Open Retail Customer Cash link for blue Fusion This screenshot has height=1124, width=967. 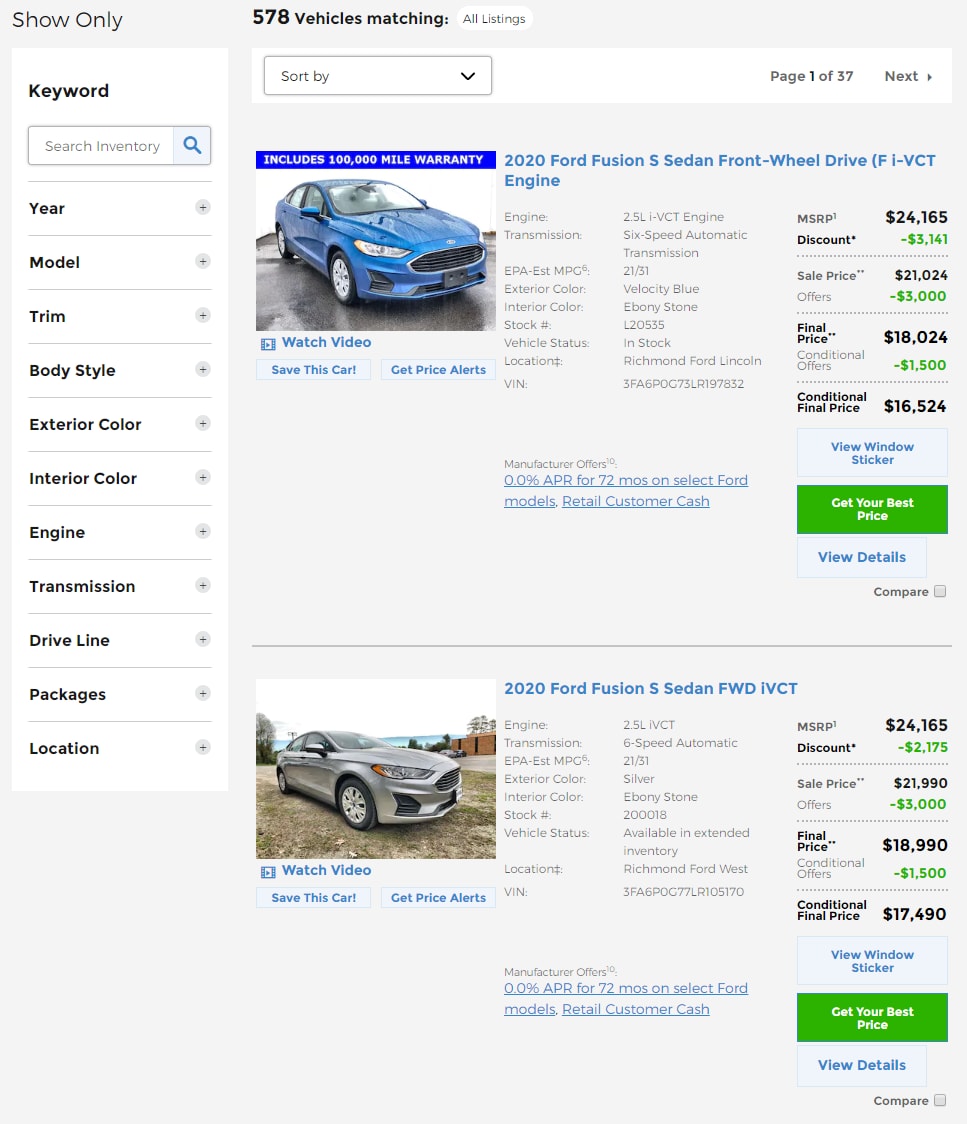click(x=635, y=501)
